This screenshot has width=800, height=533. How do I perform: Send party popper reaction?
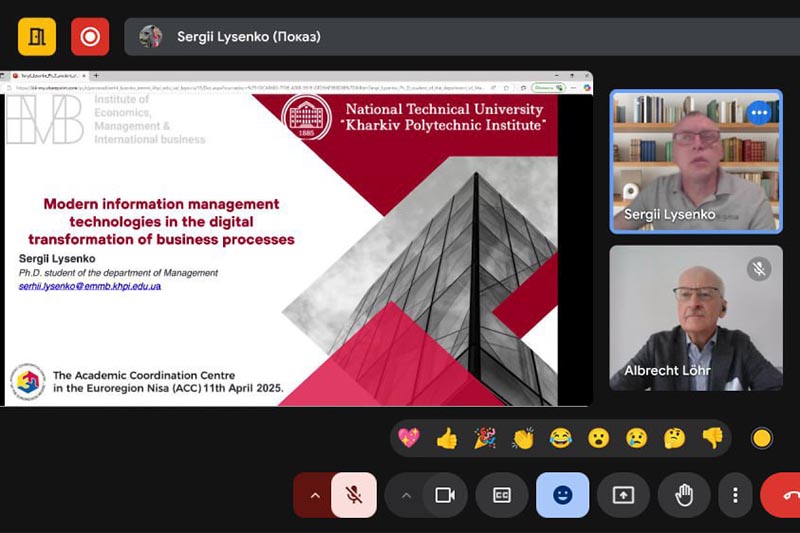(485, 438)
